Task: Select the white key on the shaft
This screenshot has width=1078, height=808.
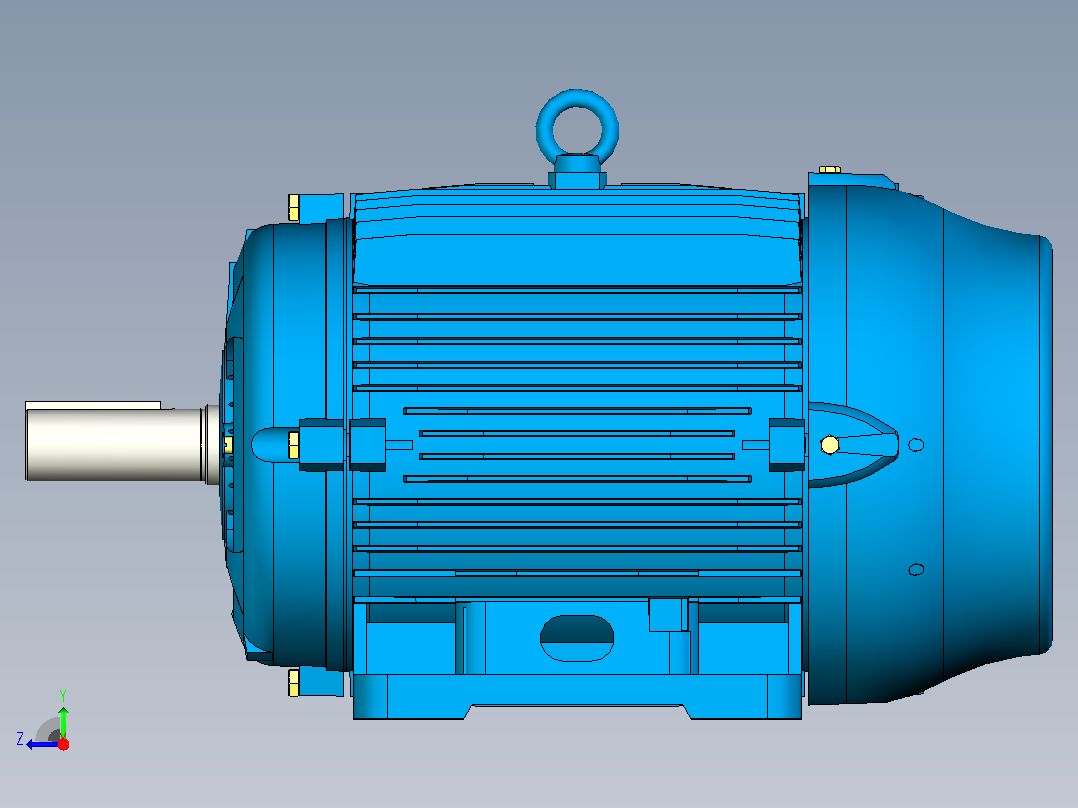Action: [x=93, y=405]
